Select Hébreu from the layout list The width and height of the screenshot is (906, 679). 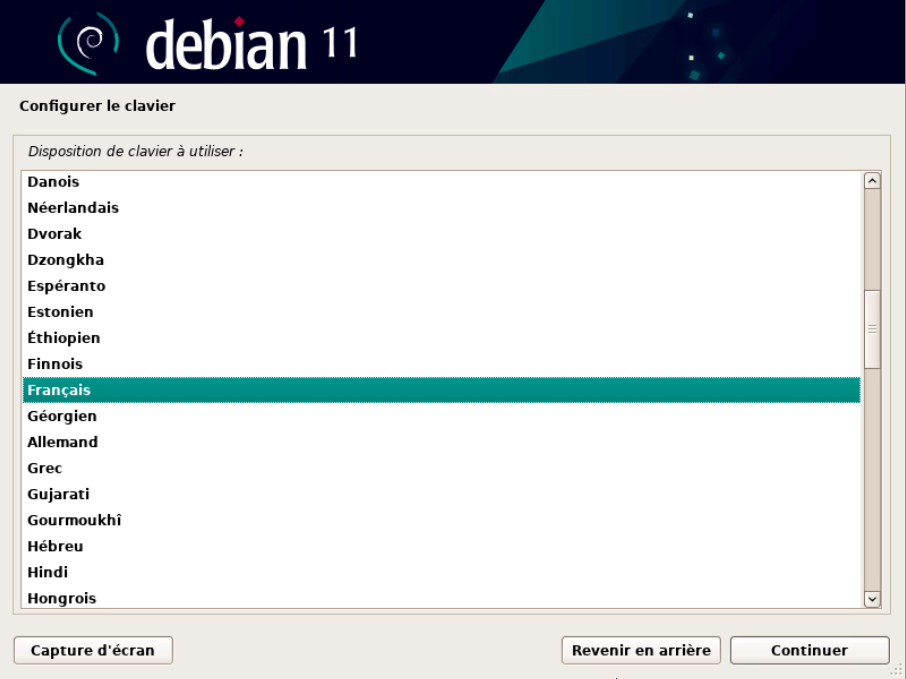(56, 546)
